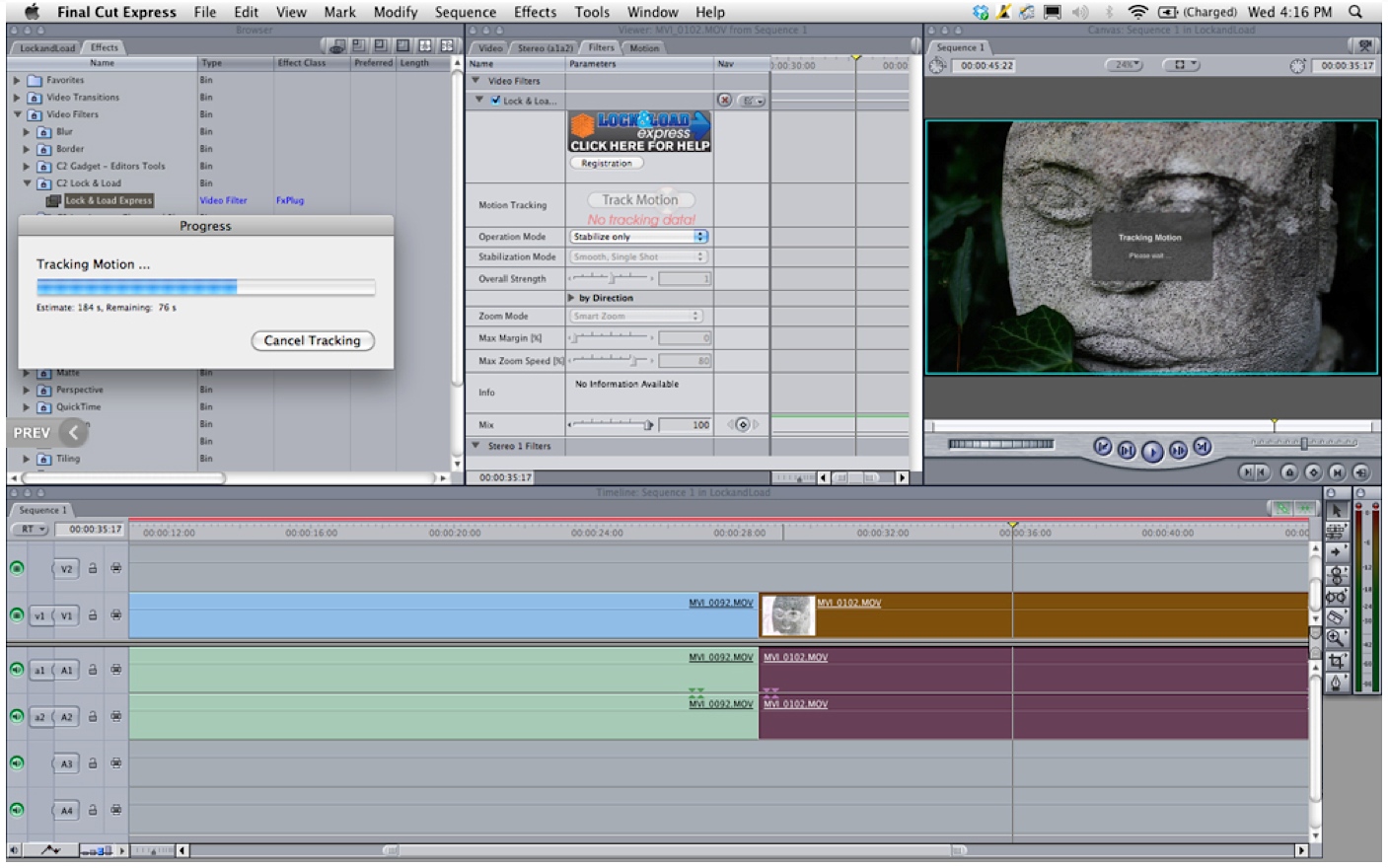Mute the A2 audio track
This screenshot has width=1388, height=868.
click(17, 716)
